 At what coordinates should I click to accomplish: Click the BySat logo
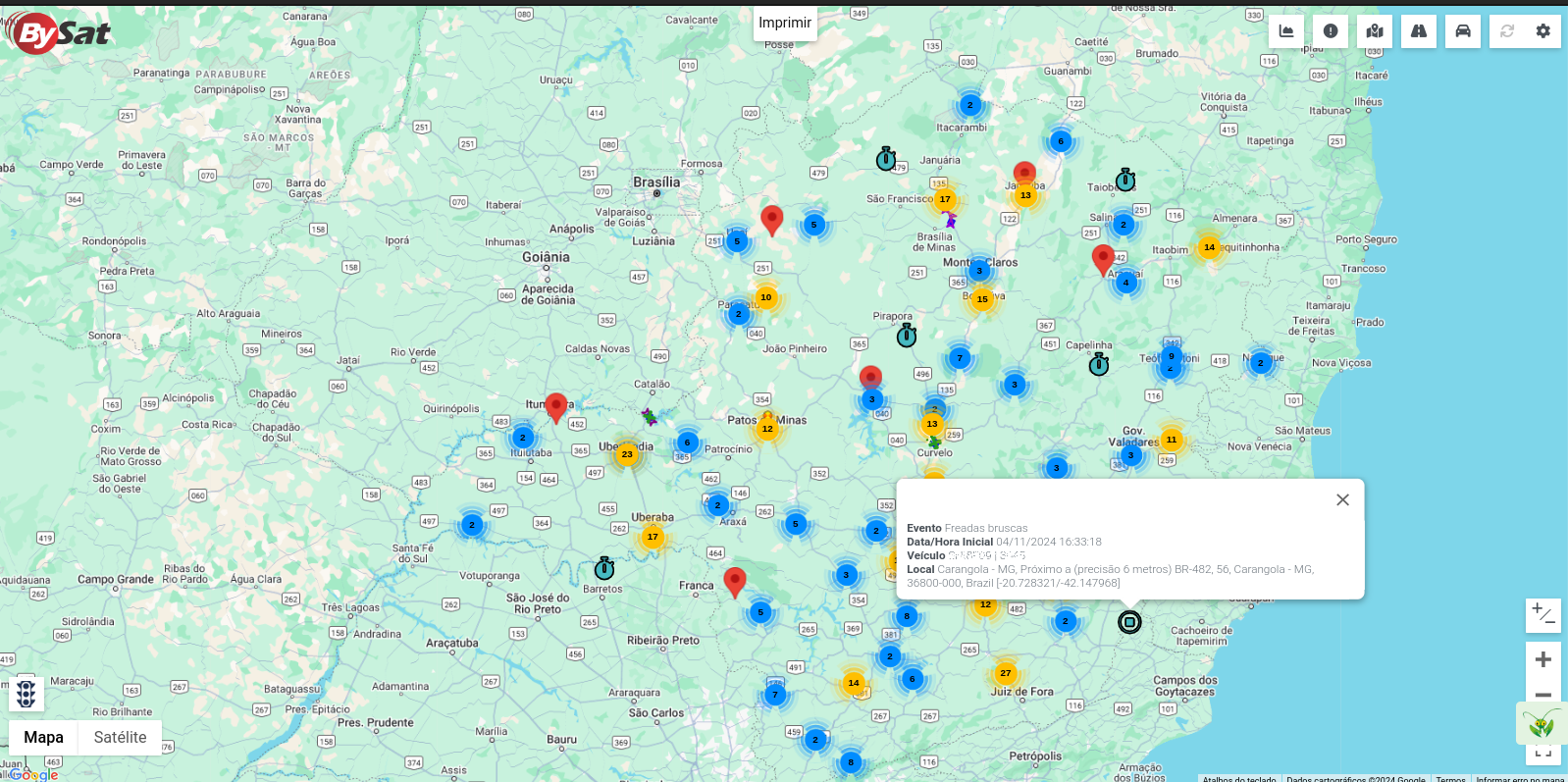[59, 33]
